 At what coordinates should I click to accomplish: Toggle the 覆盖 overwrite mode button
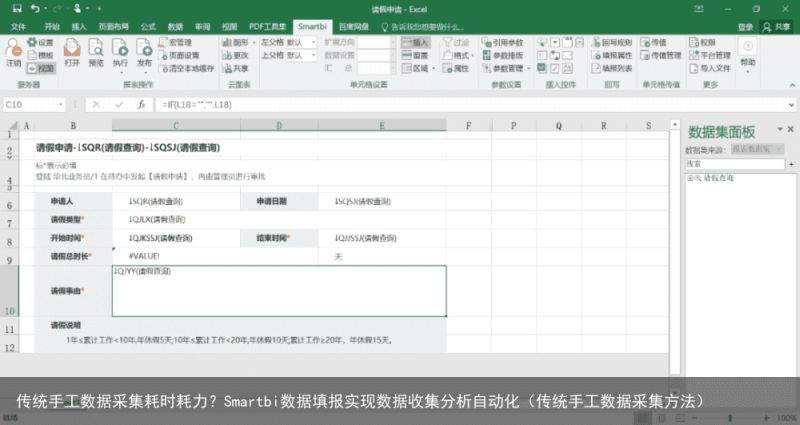415,55
